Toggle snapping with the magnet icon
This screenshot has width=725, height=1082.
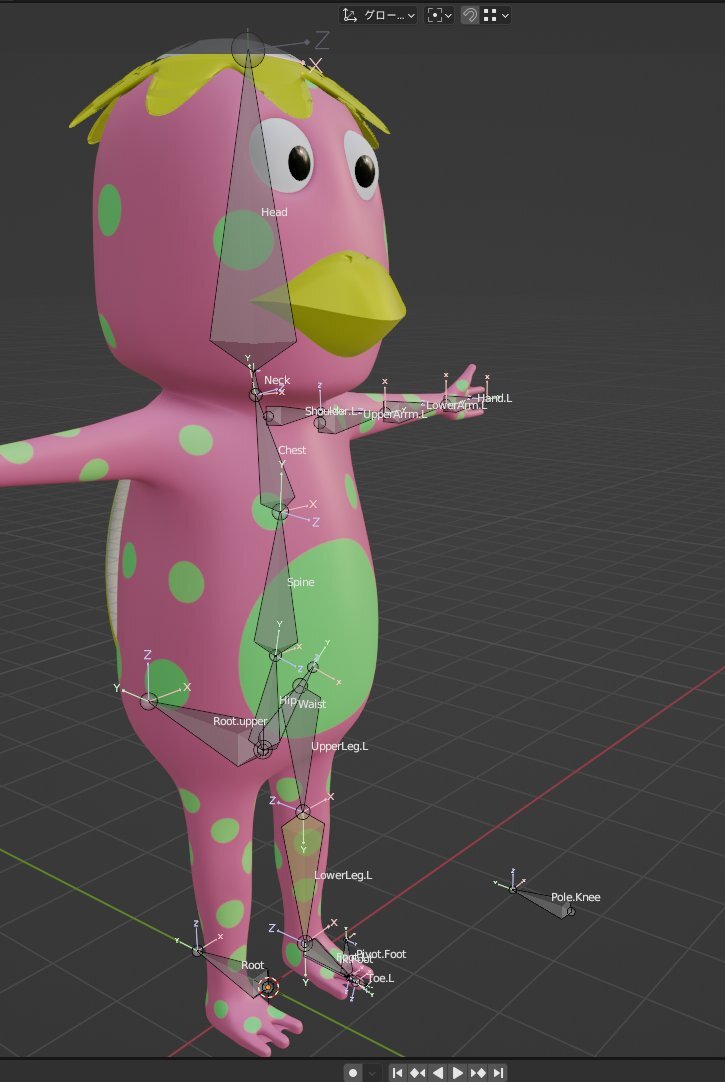[x=470, y=15]
